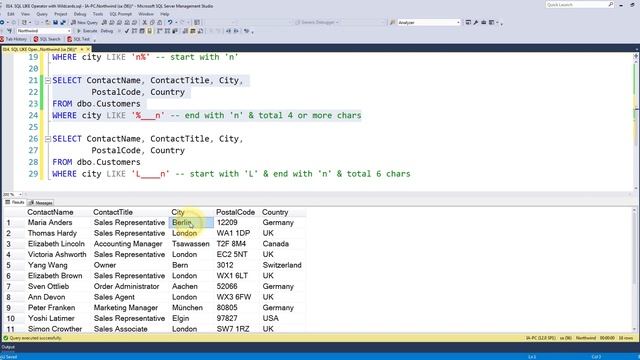Open the View menu
This screenshot has height=360, width=640.
click(25, 14)
